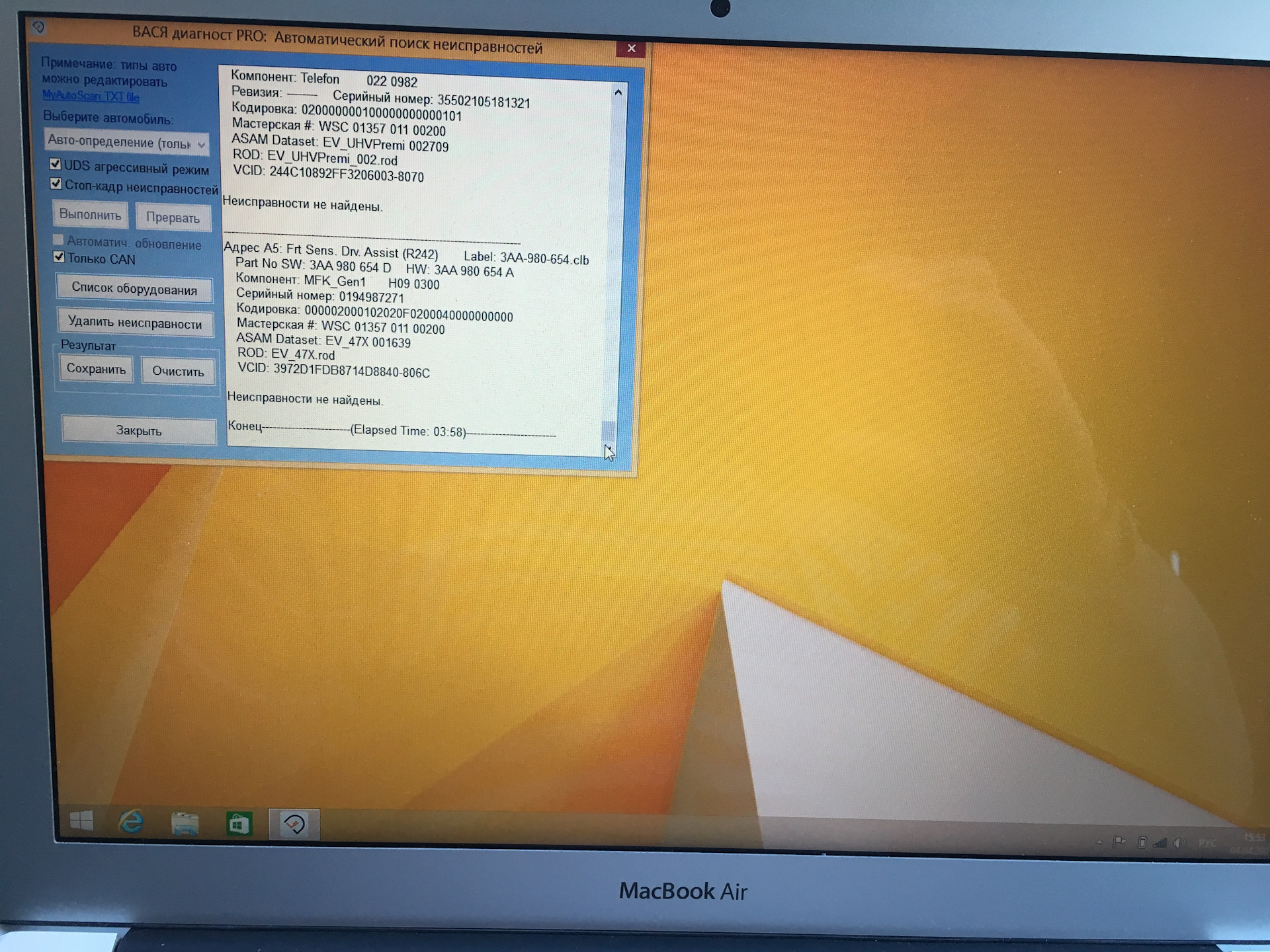This screenshot has width=1270, height=952.
Task: Open taskbar clock and date
Action: tap(1249, 844)
